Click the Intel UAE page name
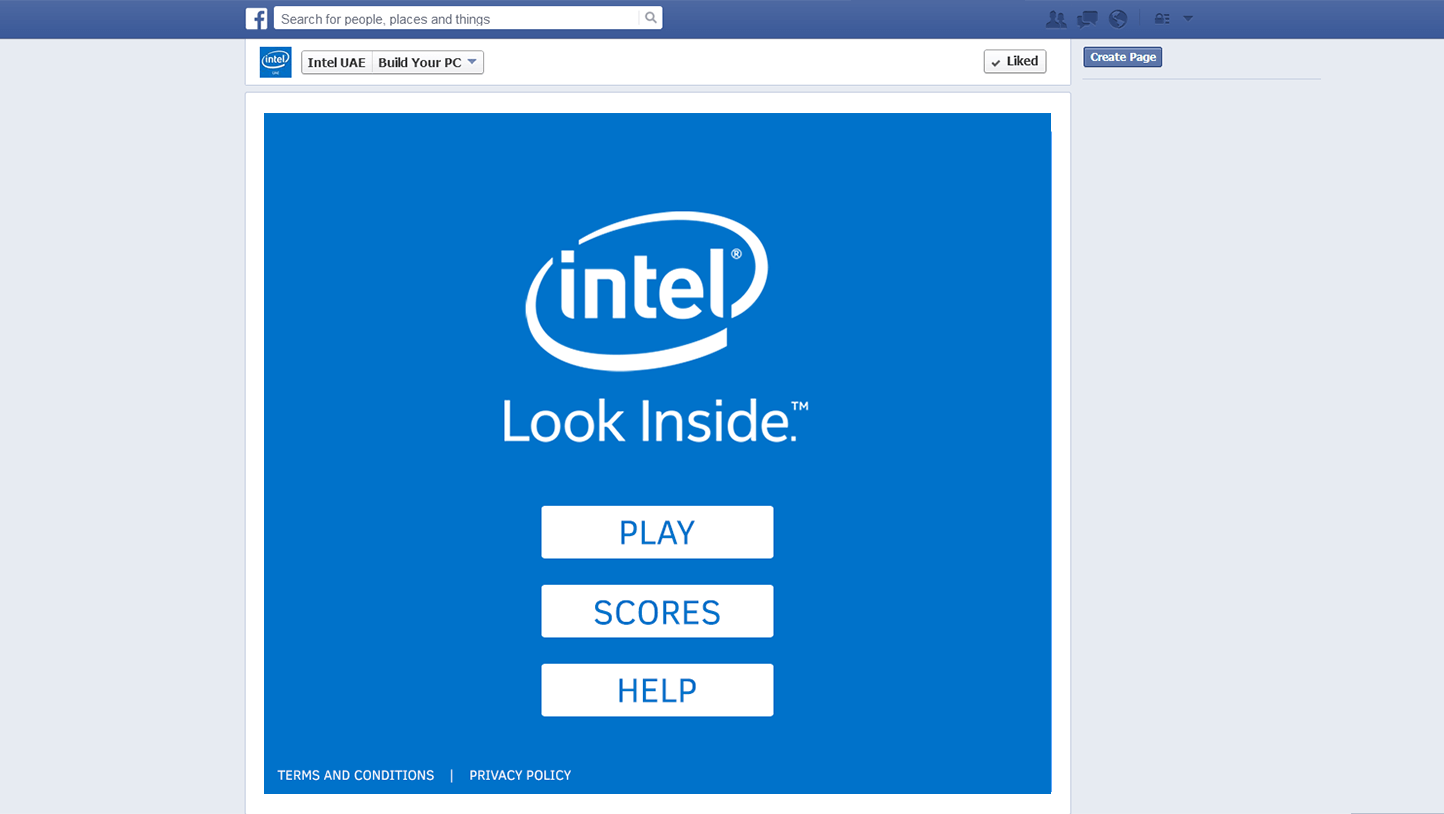Viewport: 1444px width, 814px height. point(337,62)
